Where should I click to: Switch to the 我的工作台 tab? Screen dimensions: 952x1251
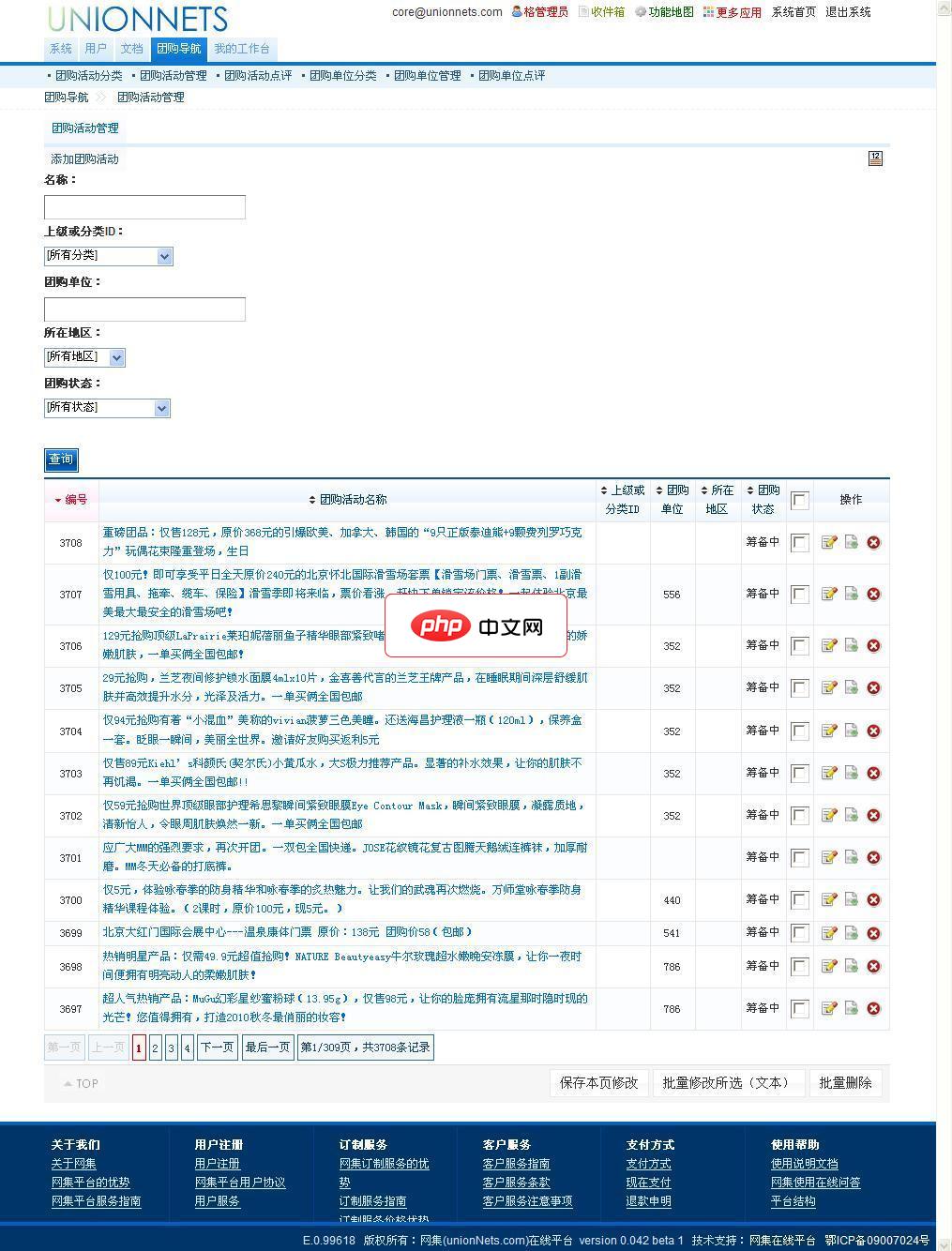click(x=241, y=48)
